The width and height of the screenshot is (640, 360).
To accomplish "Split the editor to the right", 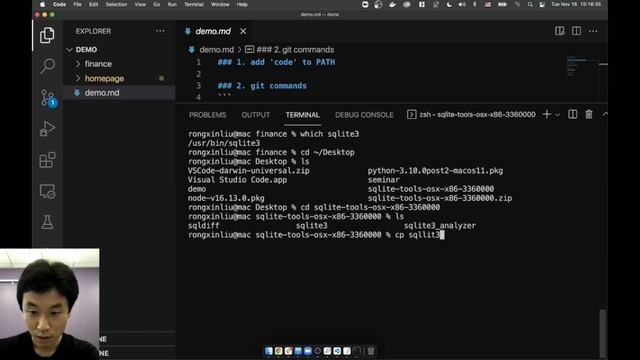I will 576,31.
